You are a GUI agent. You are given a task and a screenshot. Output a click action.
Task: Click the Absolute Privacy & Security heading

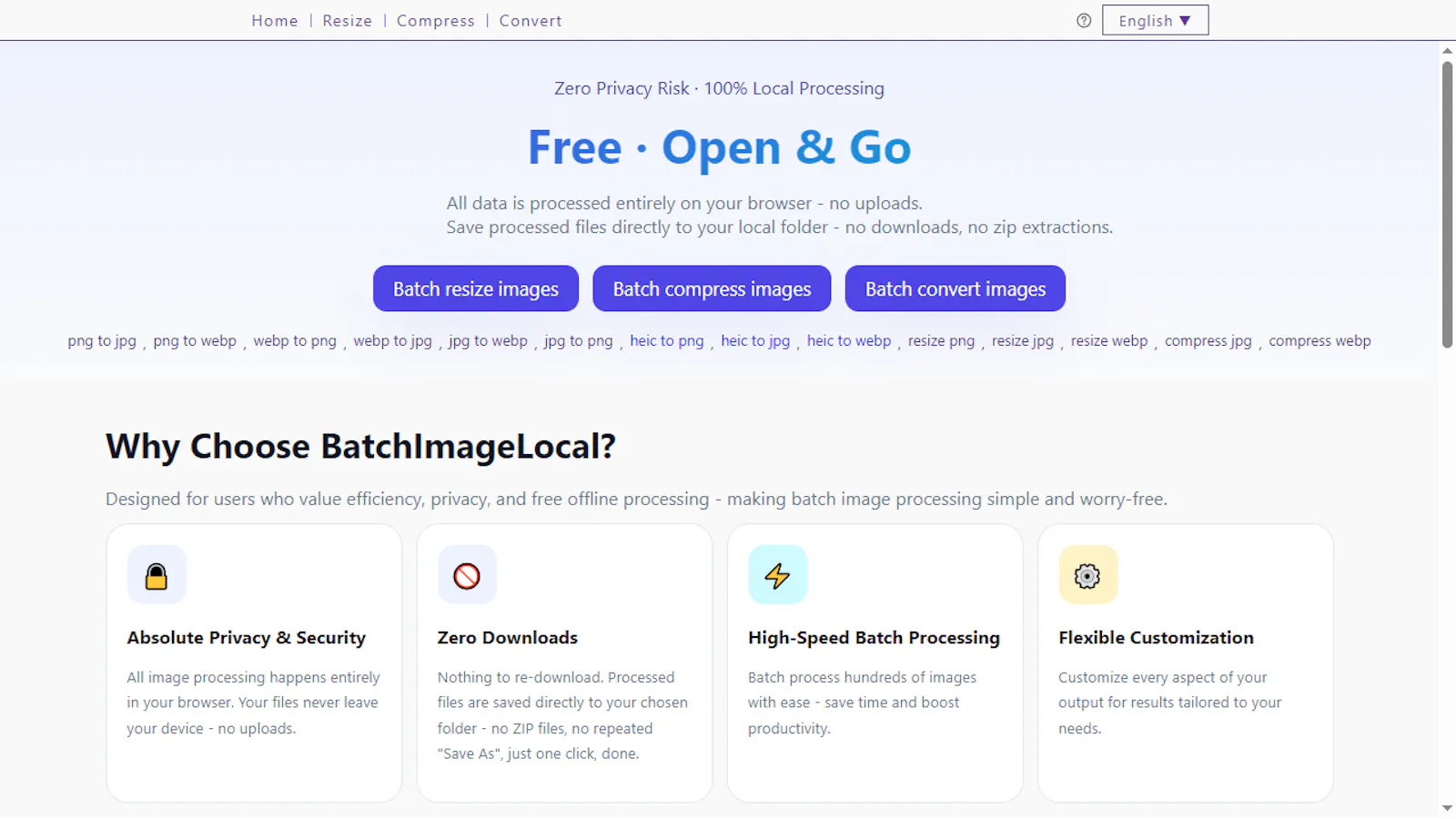pos(247,638)
